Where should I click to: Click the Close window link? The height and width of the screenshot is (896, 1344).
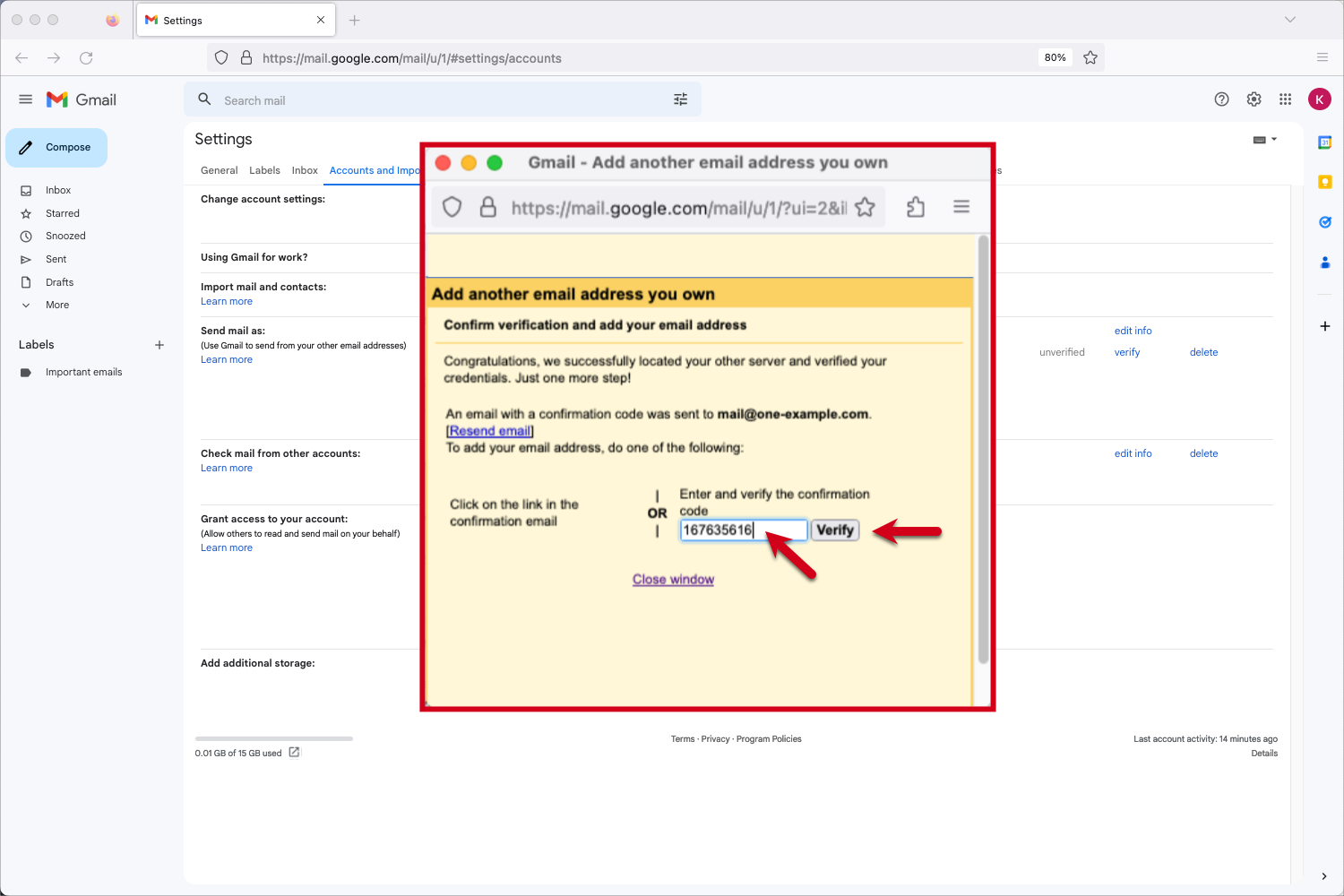point(673,580)
